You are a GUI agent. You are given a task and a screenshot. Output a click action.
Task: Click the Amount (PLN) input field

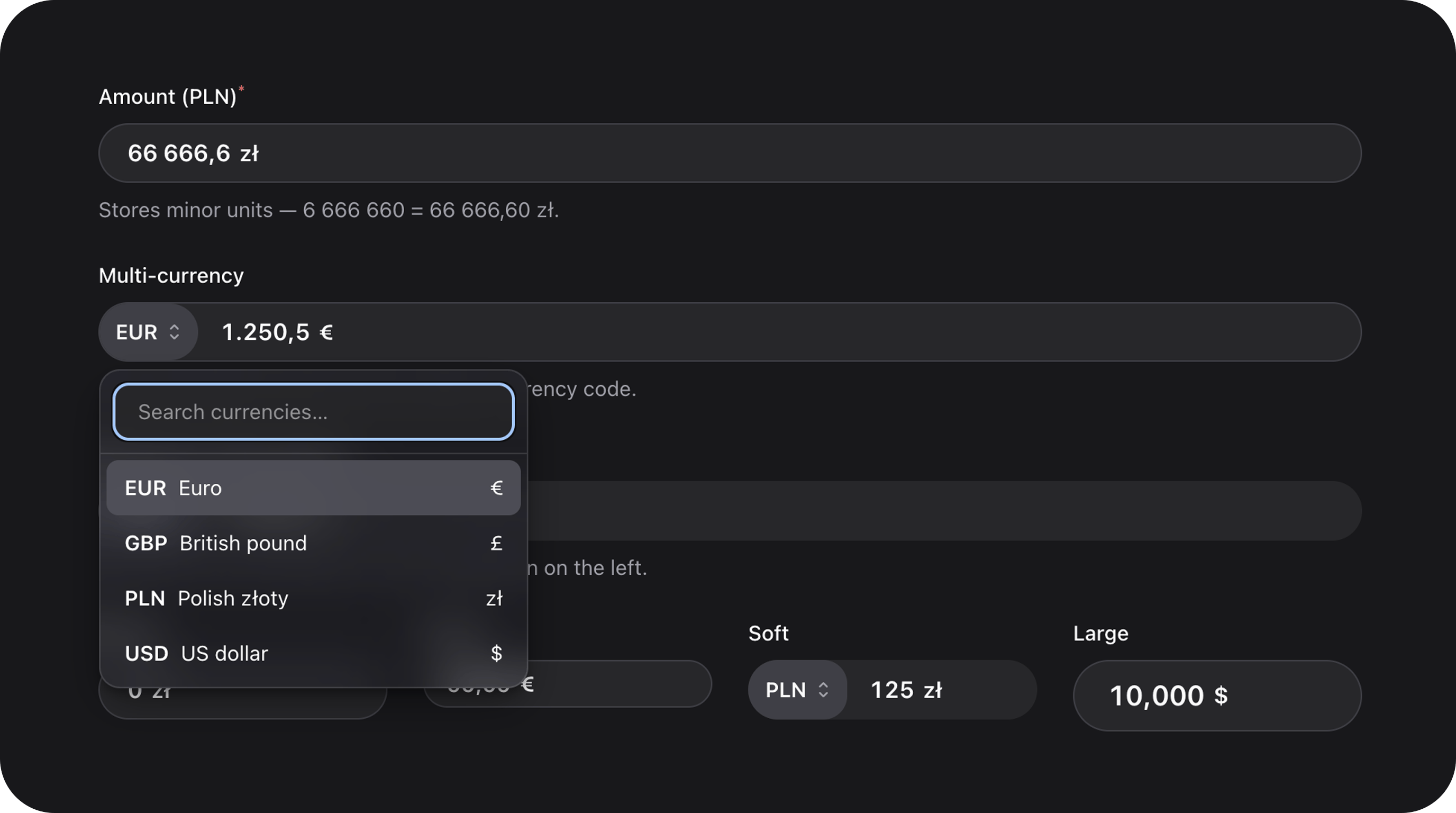coord(730,153)
